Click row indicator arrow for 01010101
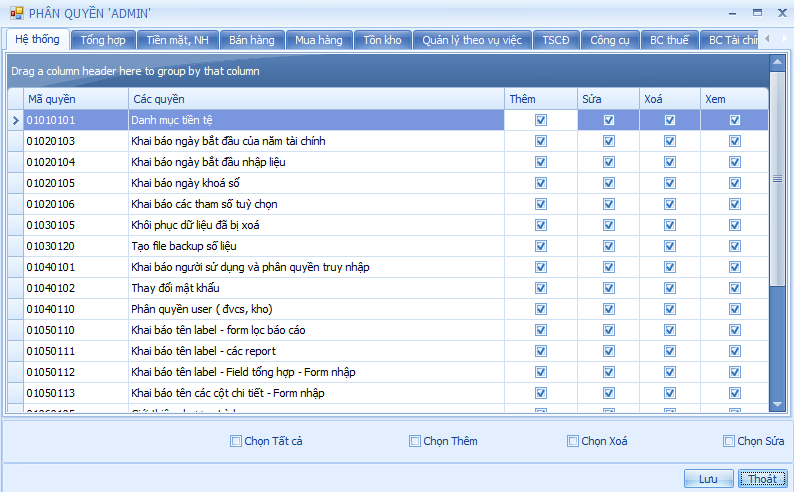 15,120
